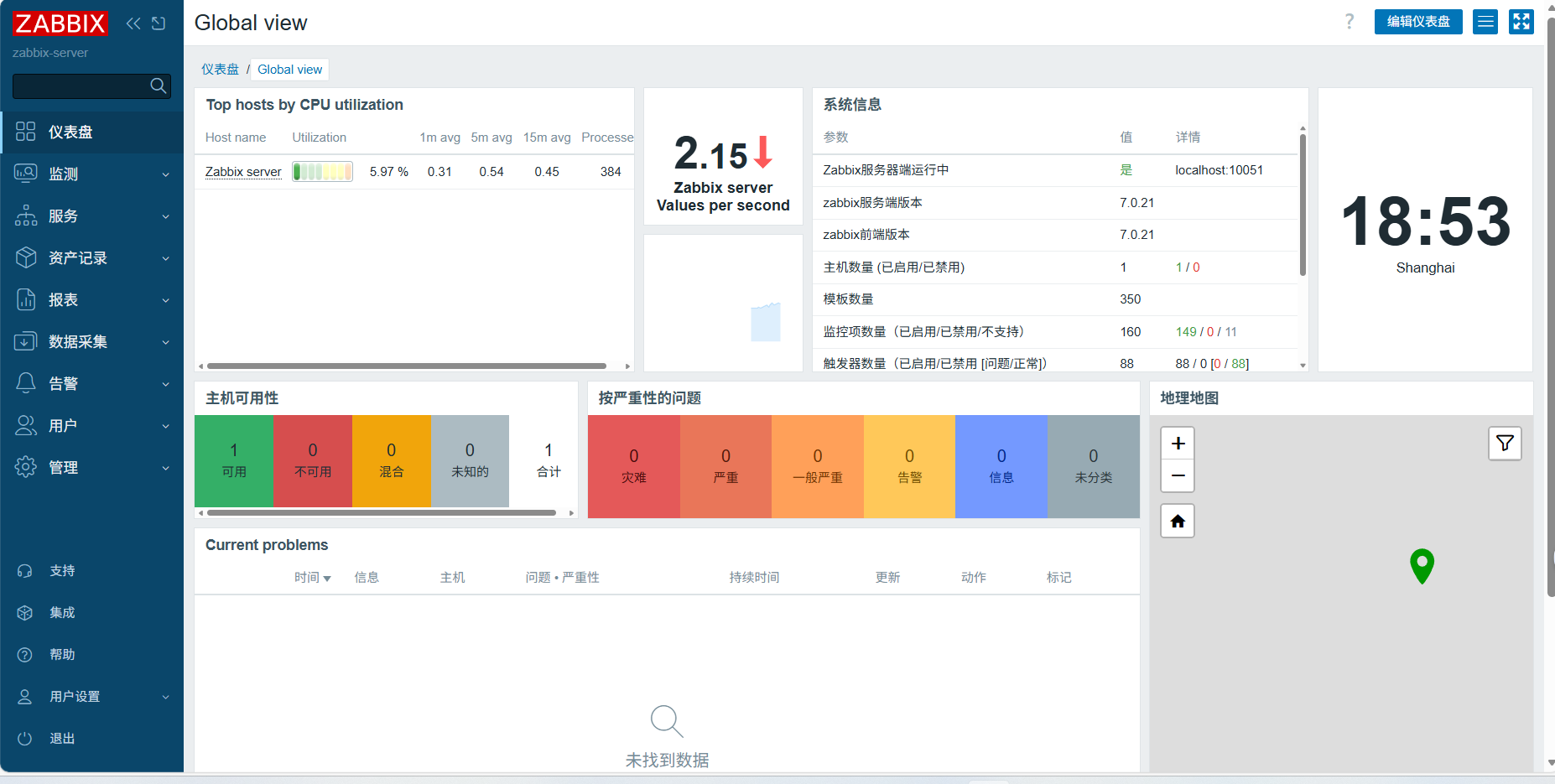Screen dimensions: 1555x784
Task: Expand the 服务 chevron arrow
Action: pyautogui.click(x=165, y=216)
